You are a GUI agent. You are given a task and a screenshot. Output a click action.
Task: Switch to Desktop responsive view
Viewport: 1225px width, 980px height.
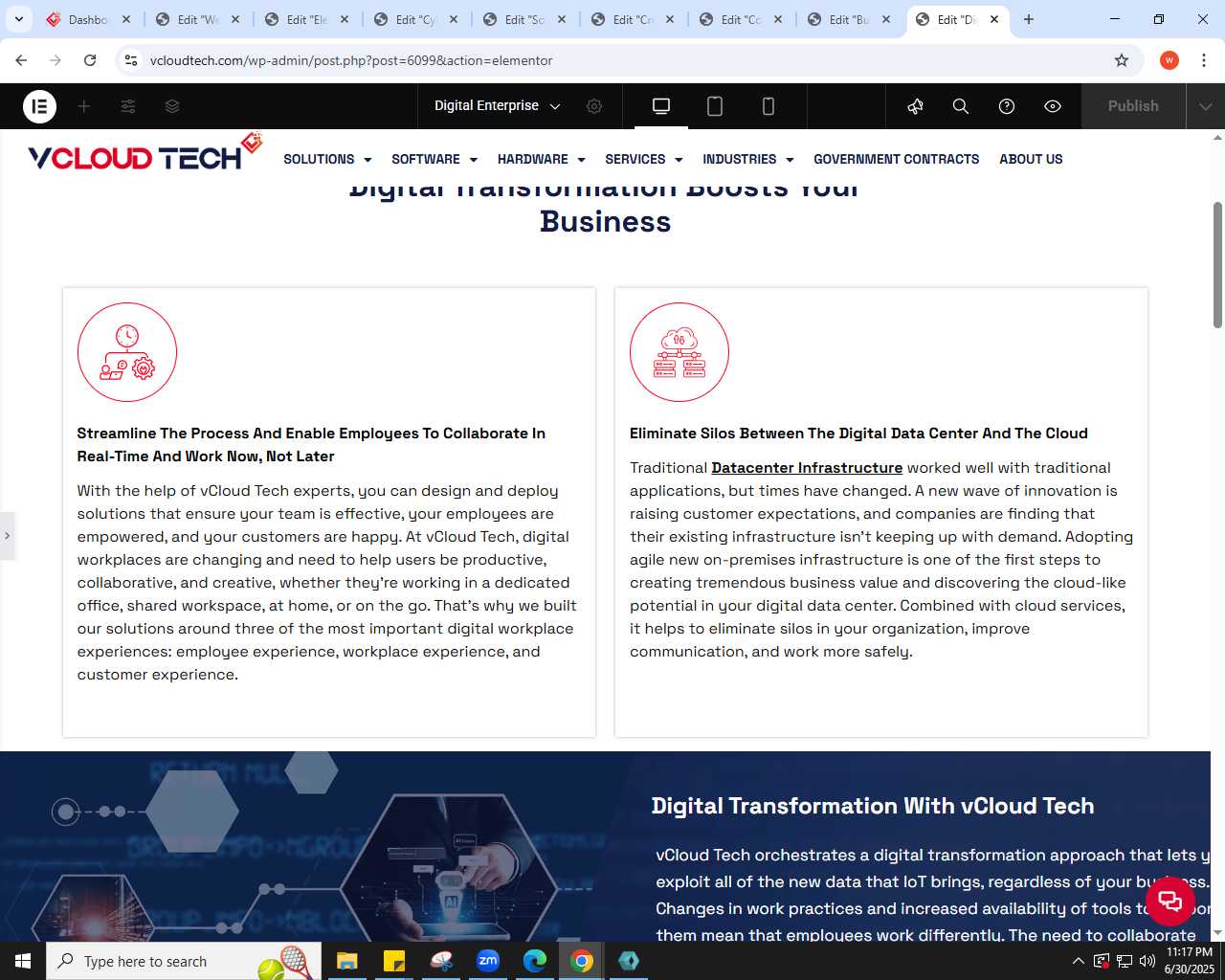pyautogui.click(x=661, y=106)
